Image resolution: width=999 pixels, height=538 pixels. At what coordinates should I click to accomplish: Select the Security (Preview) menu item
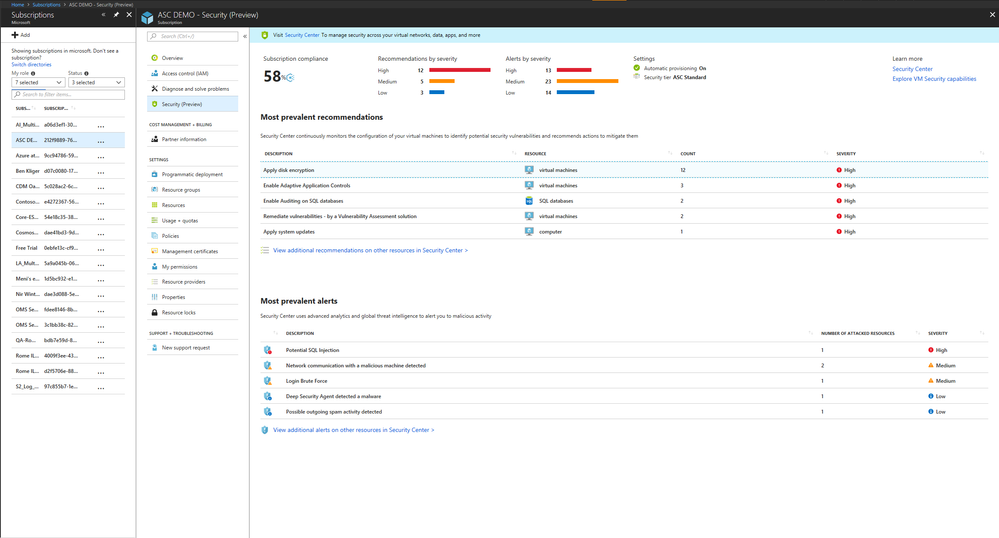192,104
